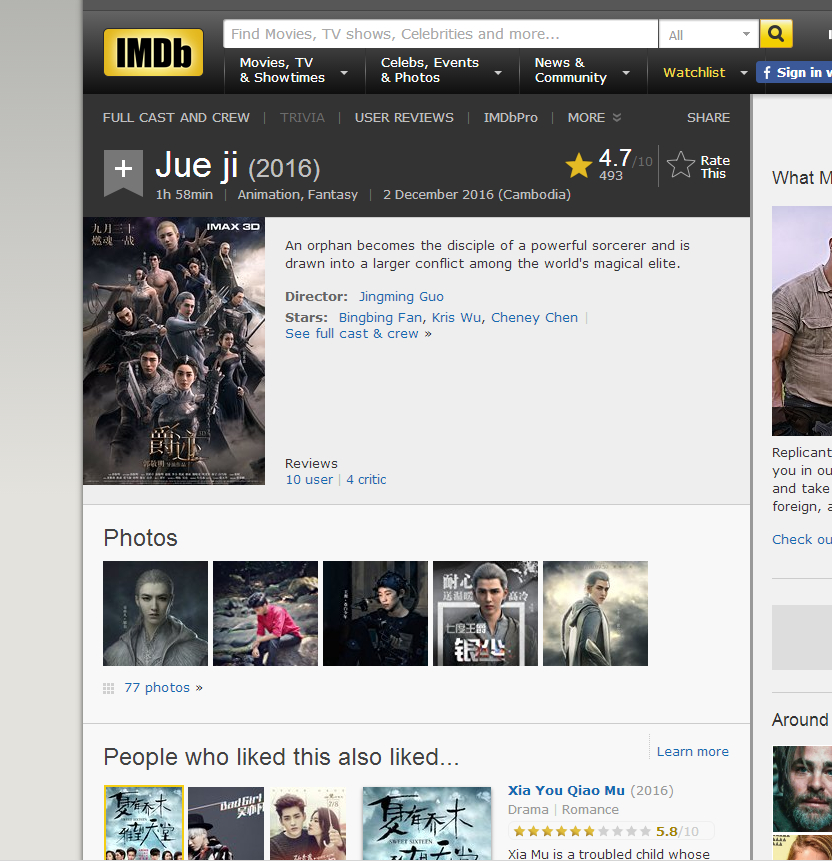Open the TRIVIA section
832x861 pixels.
(302, 118)
